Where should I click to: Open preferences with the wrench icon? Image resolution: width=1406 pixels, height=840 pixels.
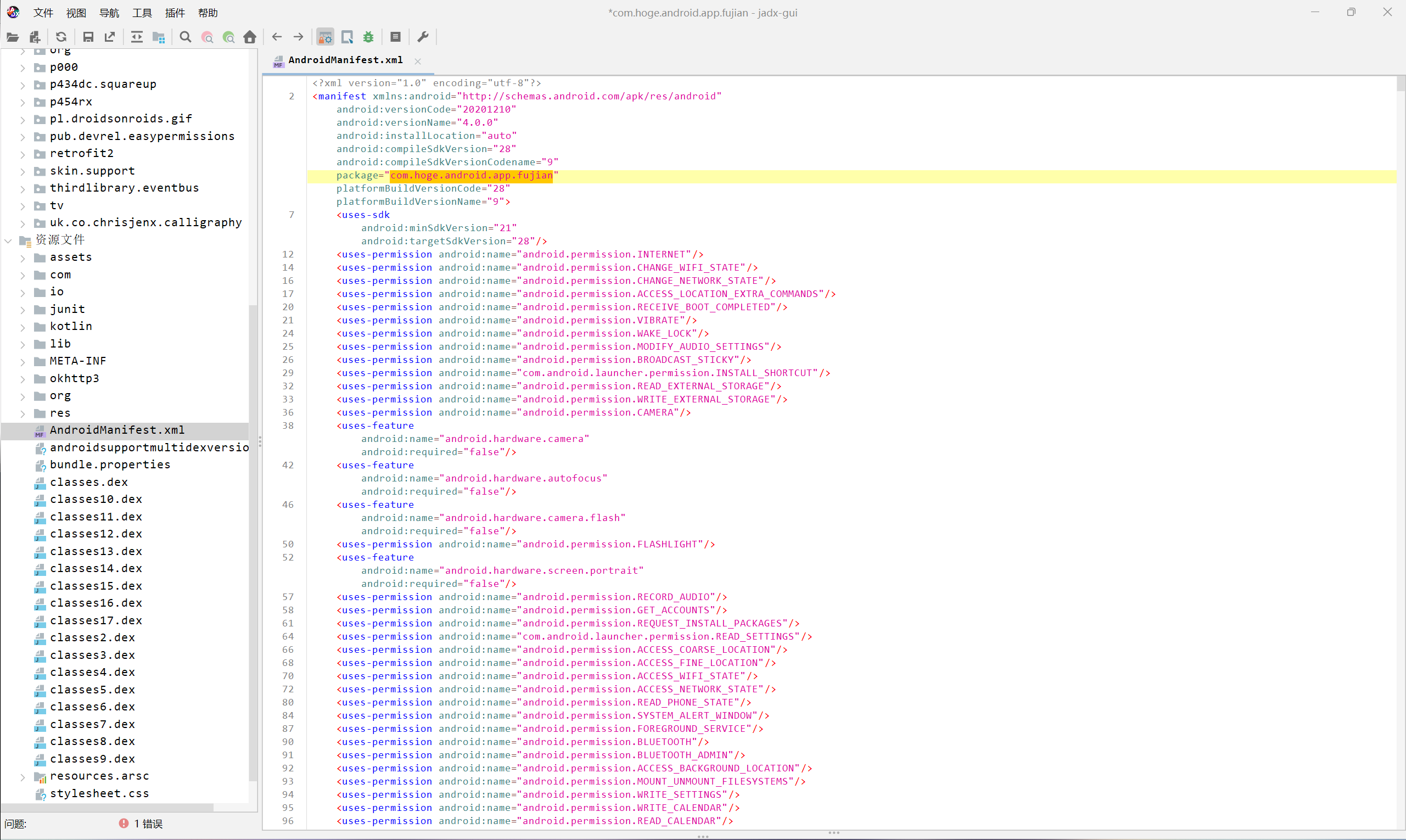coord(423,37)
